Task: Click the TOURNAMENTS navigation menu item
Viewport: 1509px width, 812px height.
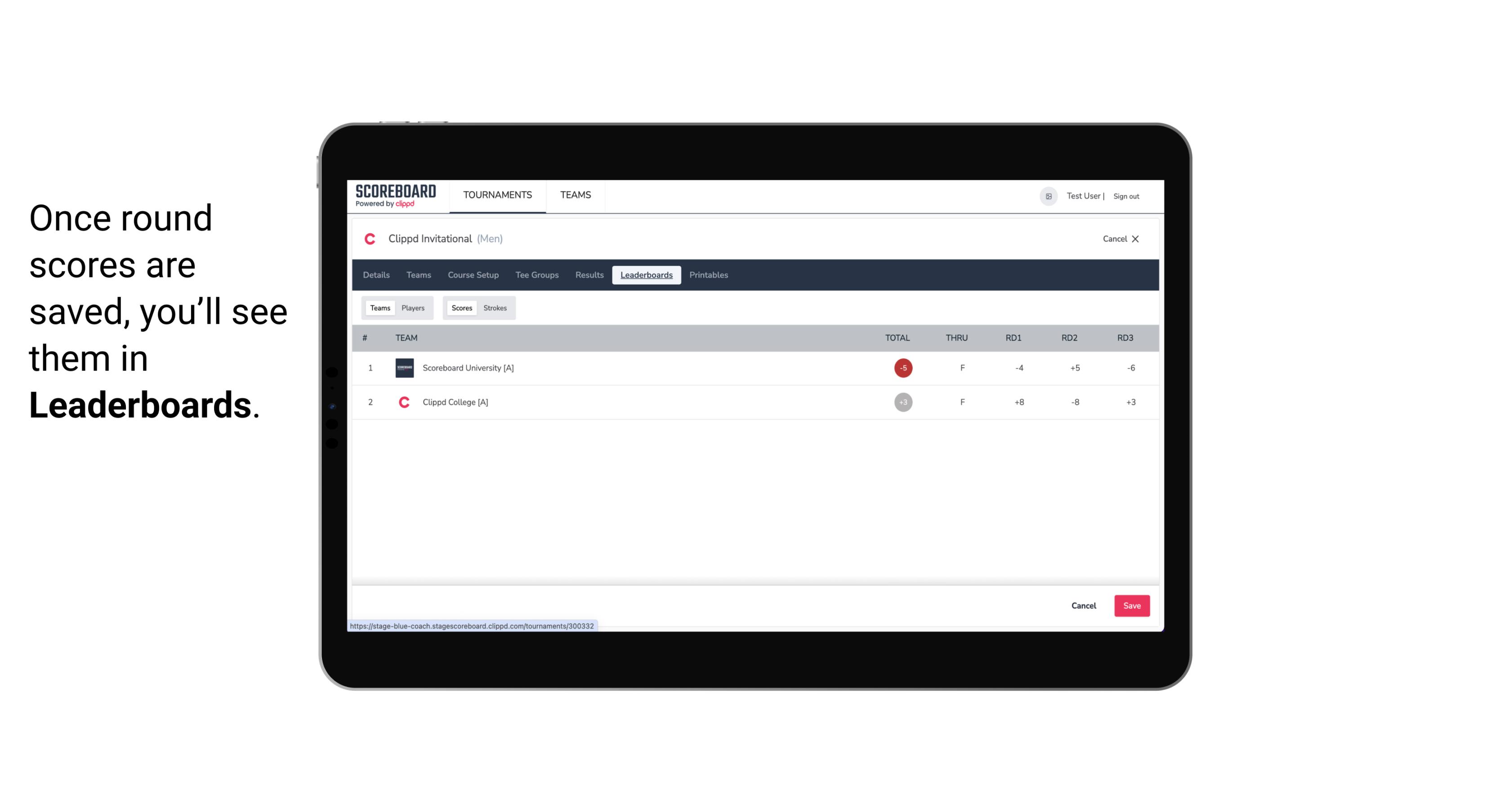Action: [x=498, y=195]
